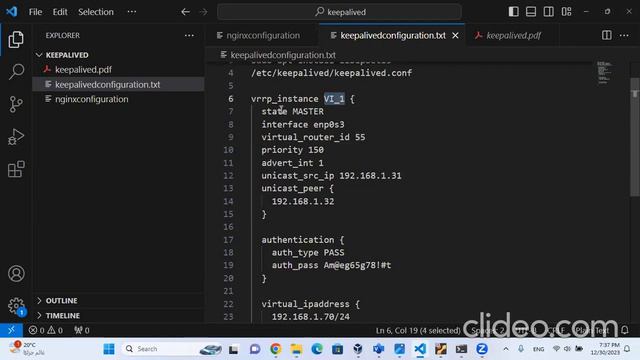Screen dimensions: 640x360
Task: Open the Accounts menu icon
Action: [16, 273]
